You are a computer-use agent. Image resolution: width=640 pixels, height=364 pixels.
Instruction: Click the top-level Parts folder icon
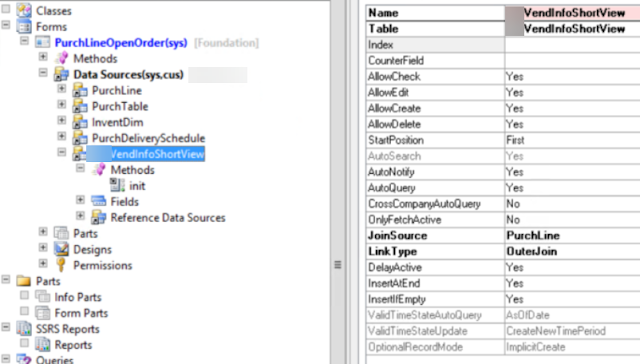point(24,281)
